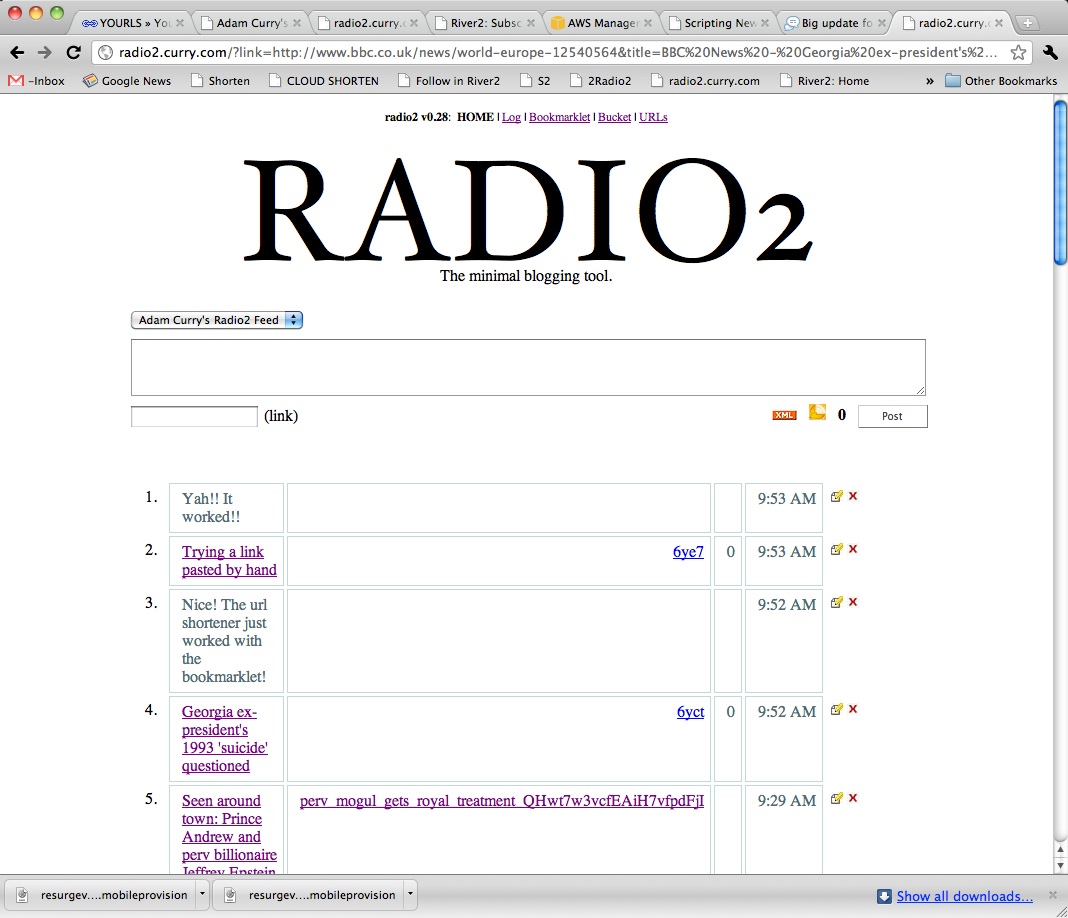The width and height of the screenshot is (1068, 918).
Task: Open the 2Radio2 bookmark
Action: [601, 81]
